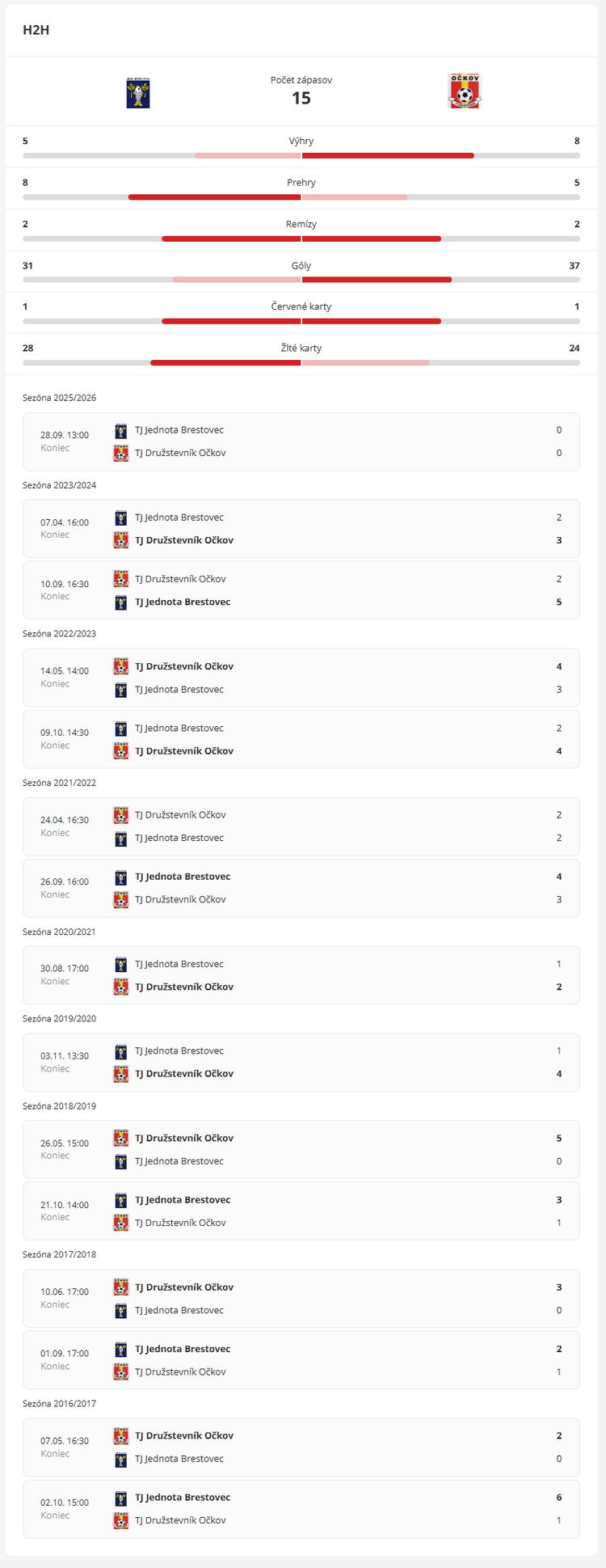
Task: Click the Počet zápasov count 15
Action: [301, 98]
